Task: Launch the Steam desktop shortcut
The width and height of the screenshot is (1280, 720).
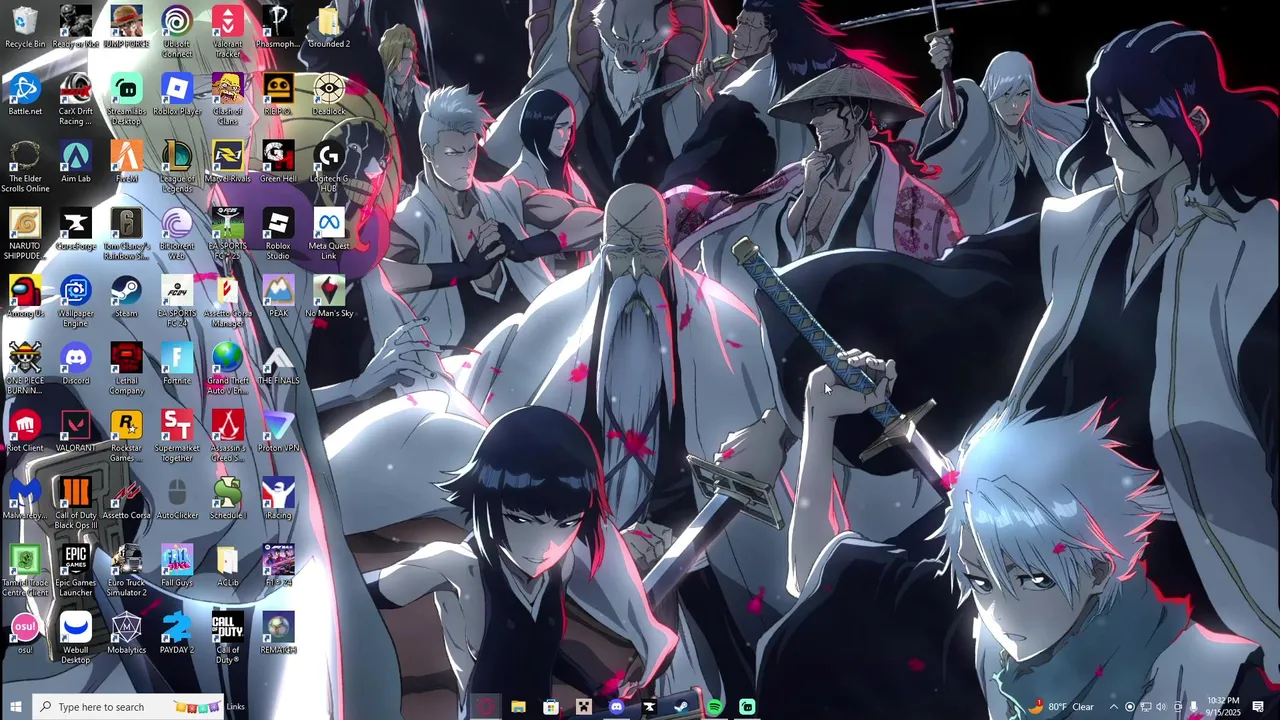Action: coord(126,297)
